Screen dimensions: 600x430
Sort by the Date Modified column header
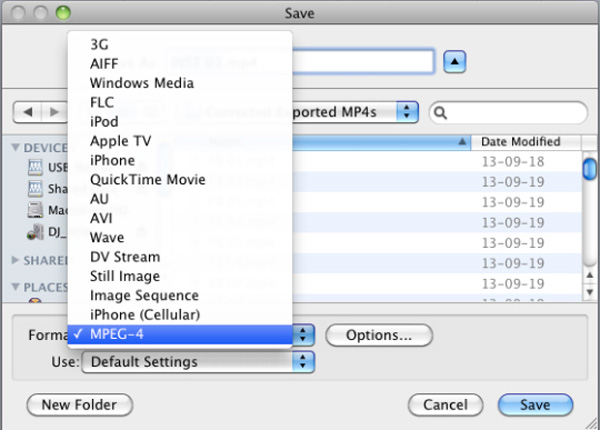[x=520, y=142]
